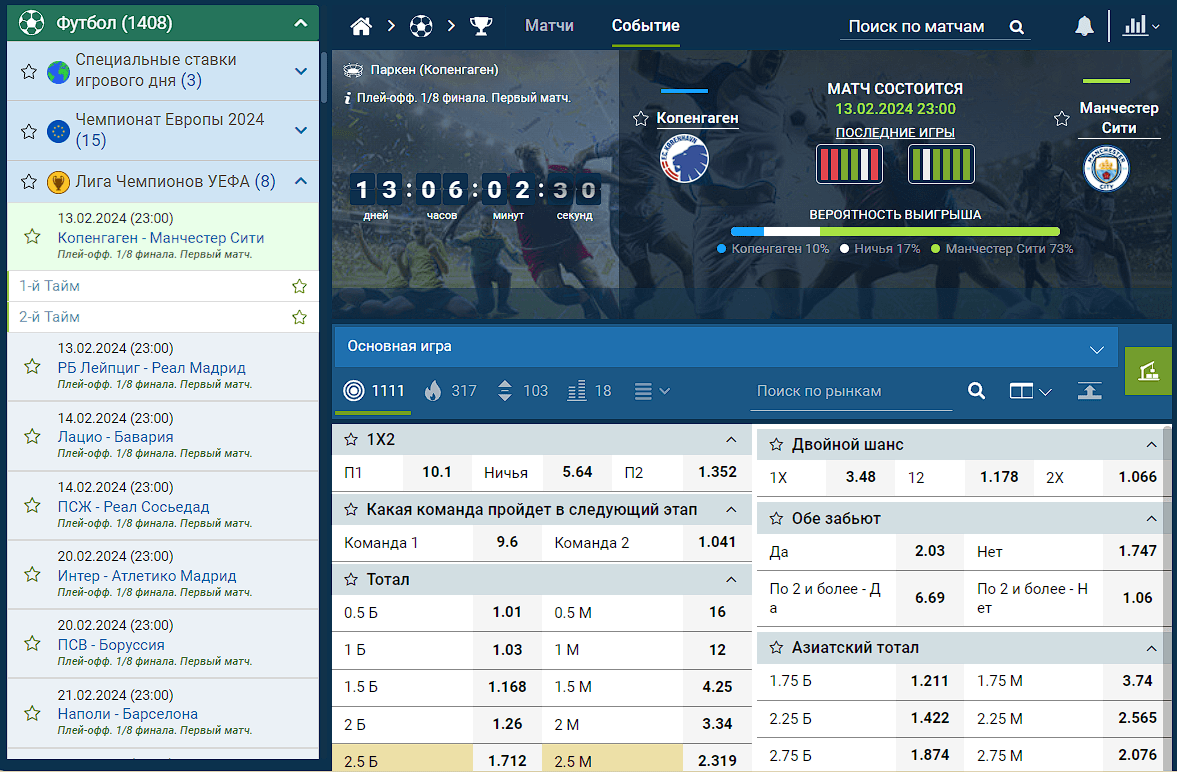
Task: Favorite the Копенгаген team in header
Action: [640, 119]
